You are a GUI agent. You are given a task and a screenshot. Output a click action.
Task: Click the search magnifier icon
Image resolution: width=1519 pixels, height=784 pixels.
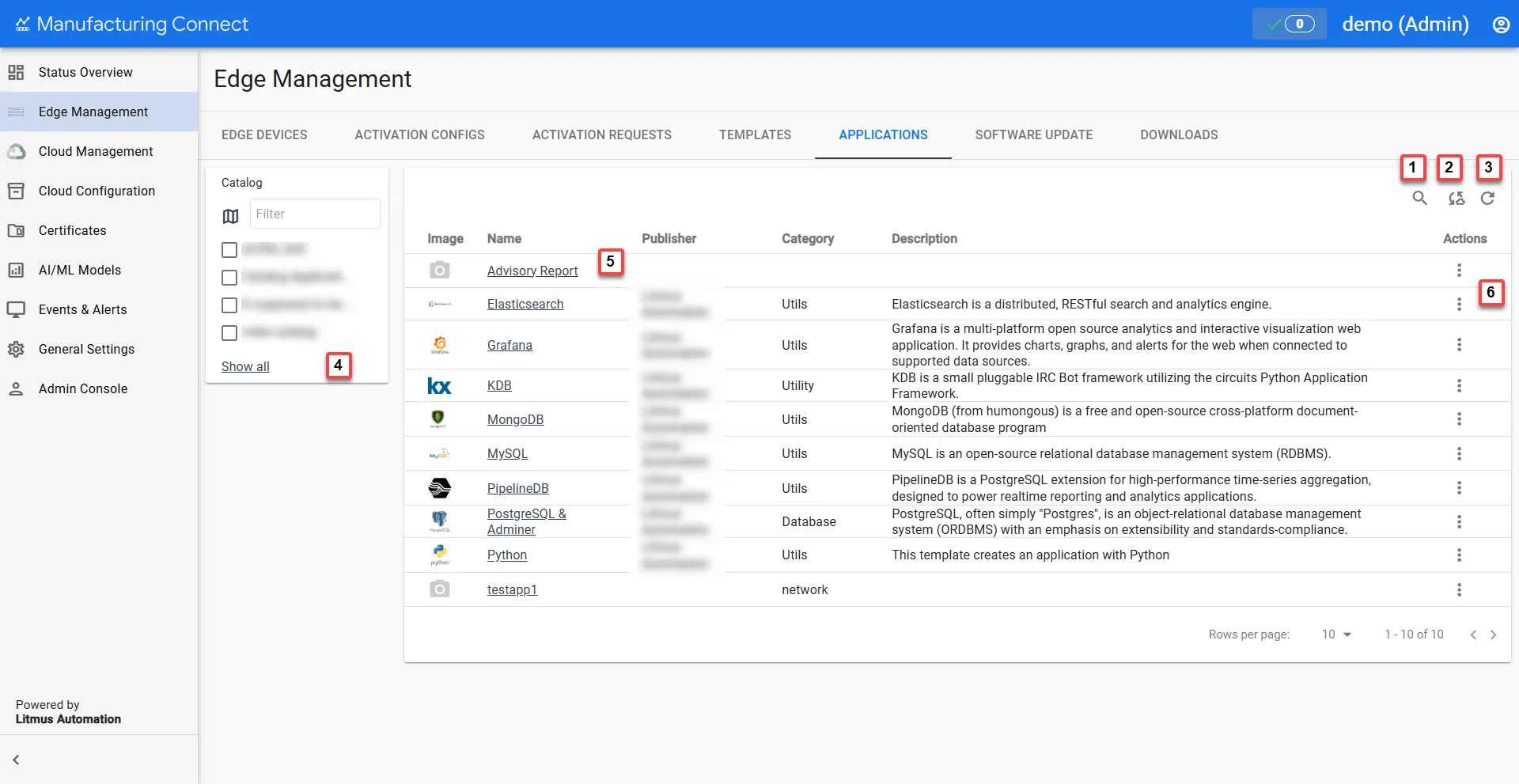[1419, 199]
